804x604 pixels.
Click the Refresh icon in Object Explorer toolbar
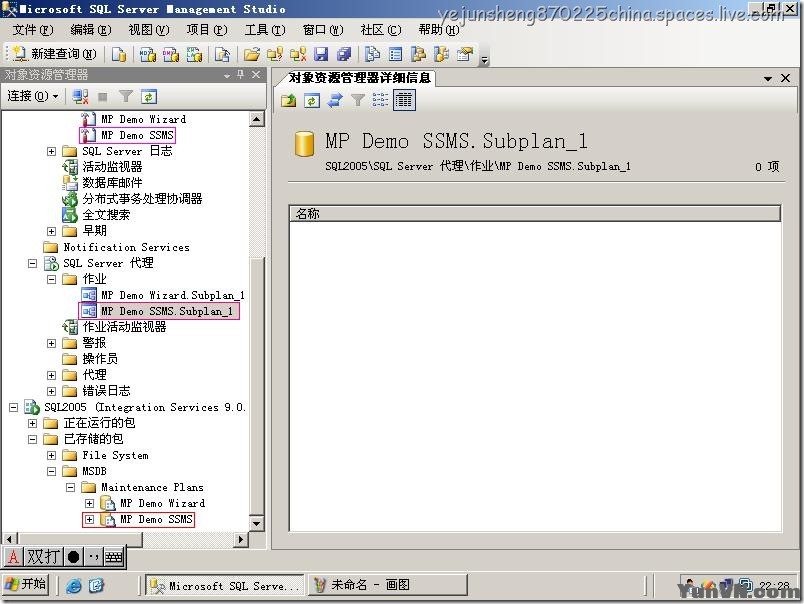(149, 96)
